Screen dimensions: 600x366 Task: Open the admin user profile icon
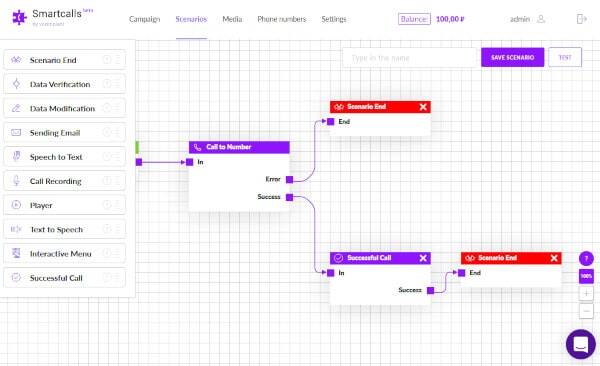pos(541,19)
